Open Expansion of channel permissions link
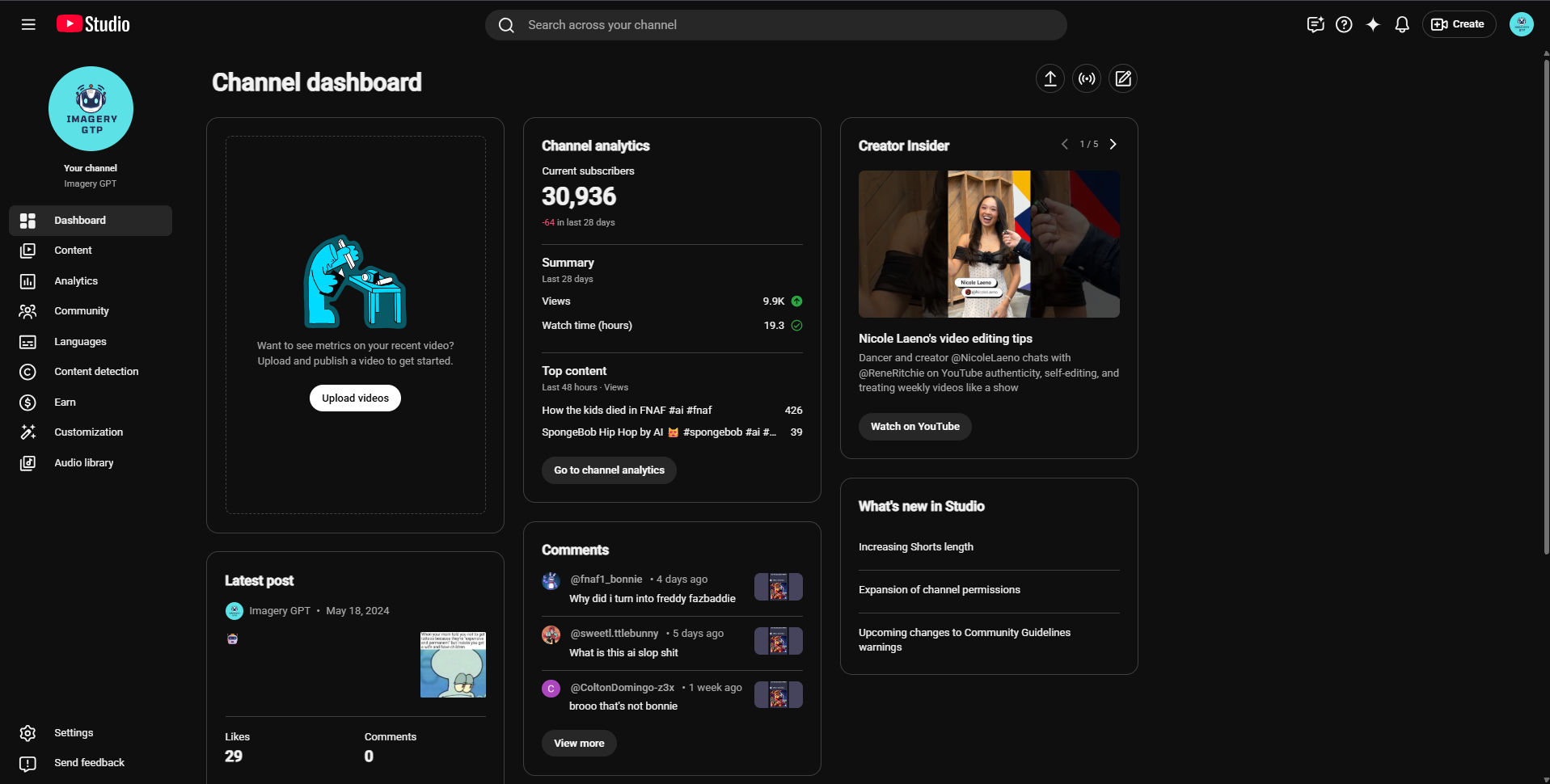 (x=940, y=590)
